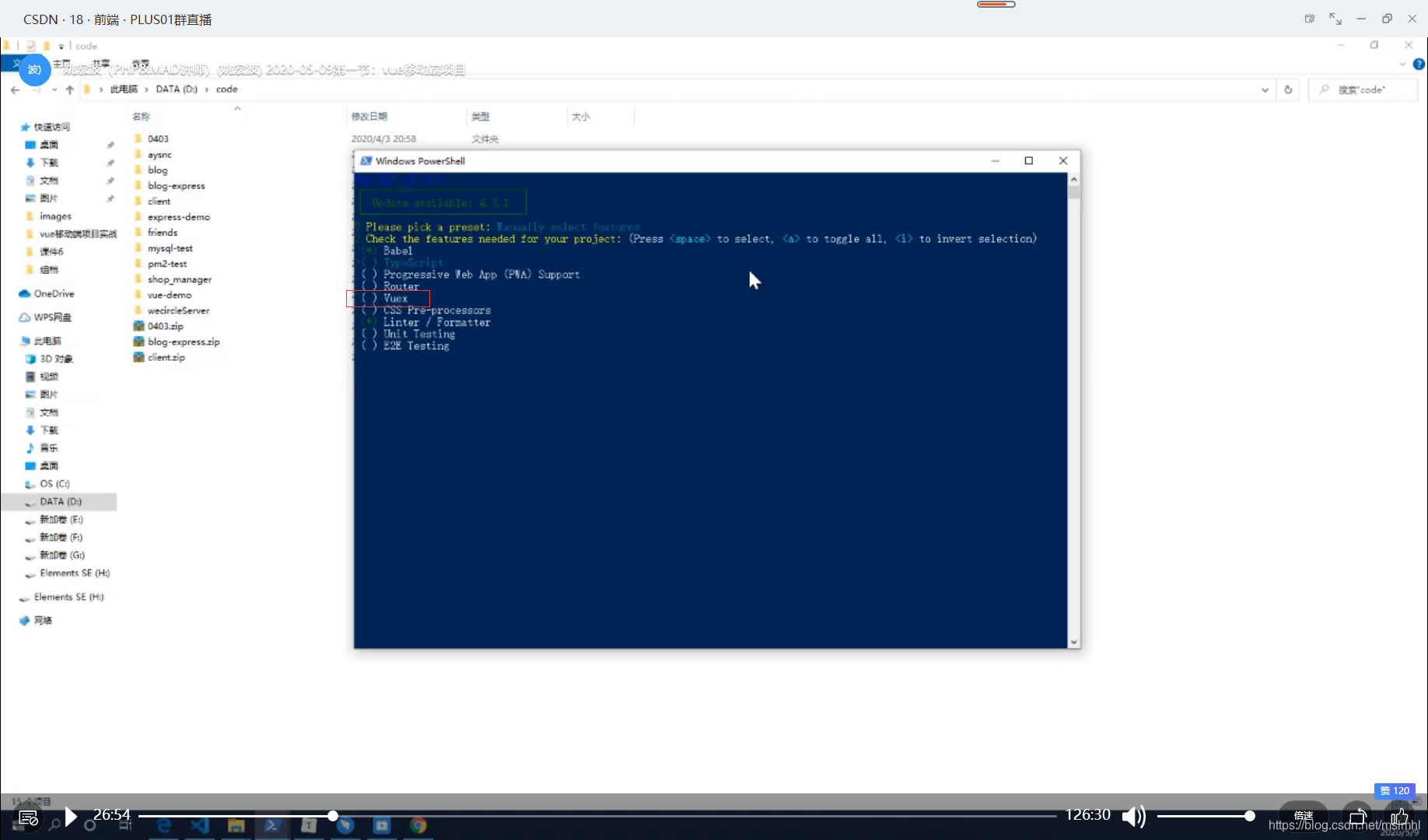Expand the Explorer ribbon chevron
Viewport: 1428px width, 840px height.
pos(1402,64)
